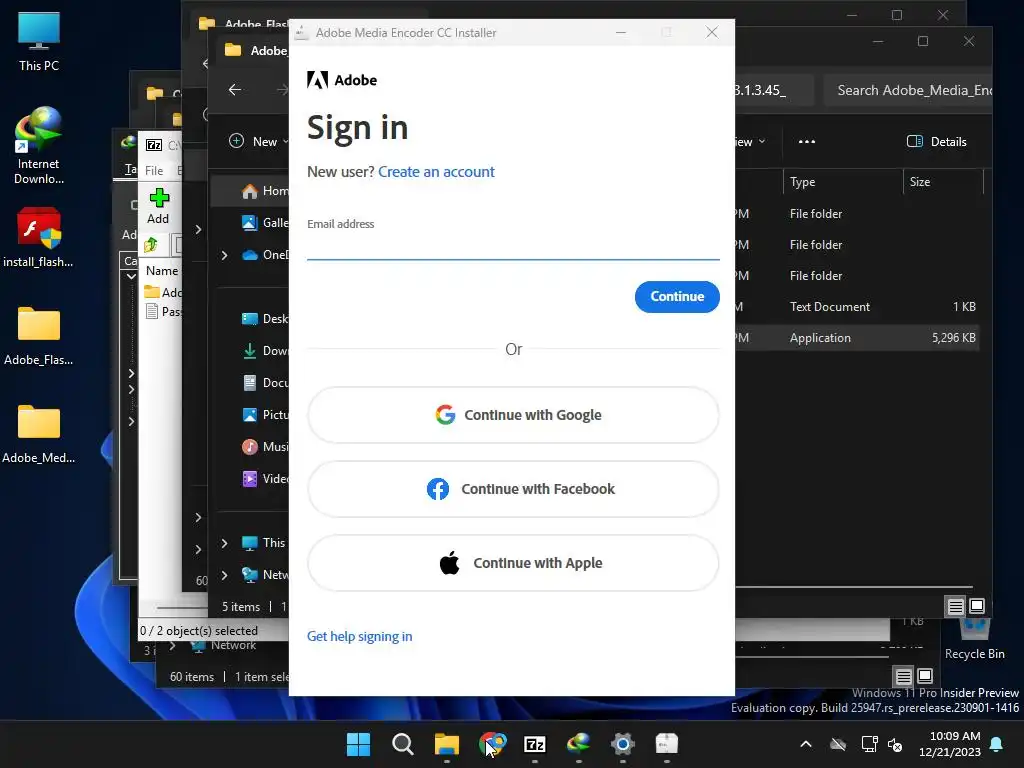The height and width of the screenshot is (768, 1024).
Task: Open Chrome from taskbar
Action: coord(491,744)
